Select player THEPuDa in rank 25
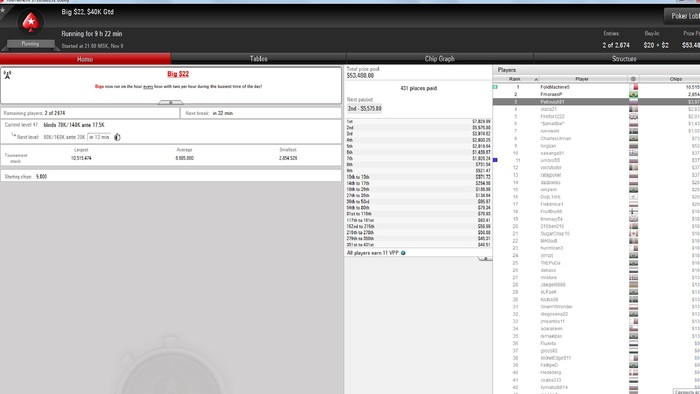Screen dimensions: 700x394 [550, 263]
